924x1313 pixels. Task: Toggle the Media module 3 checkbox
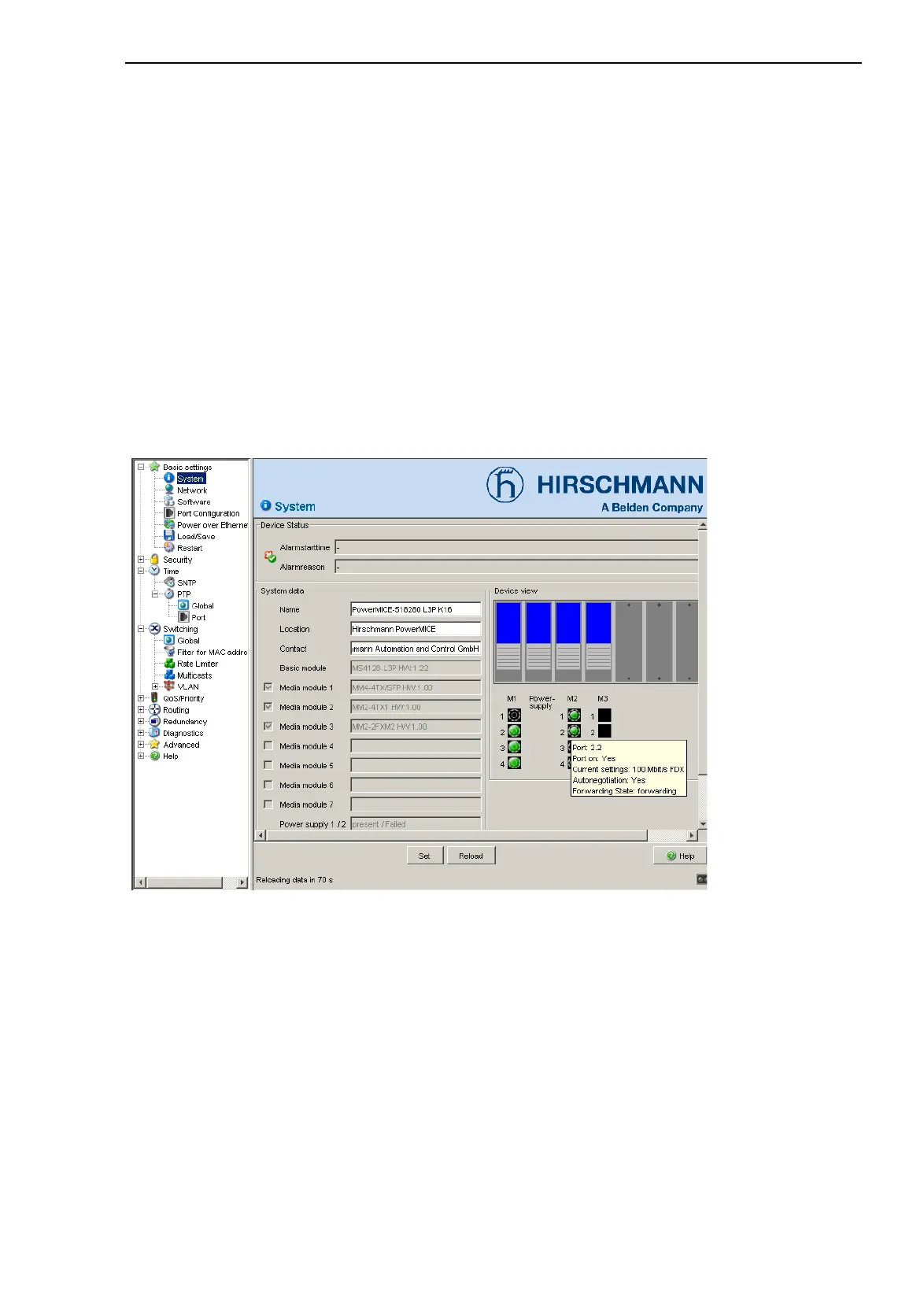pyautogui.click(x=268, y=726)
